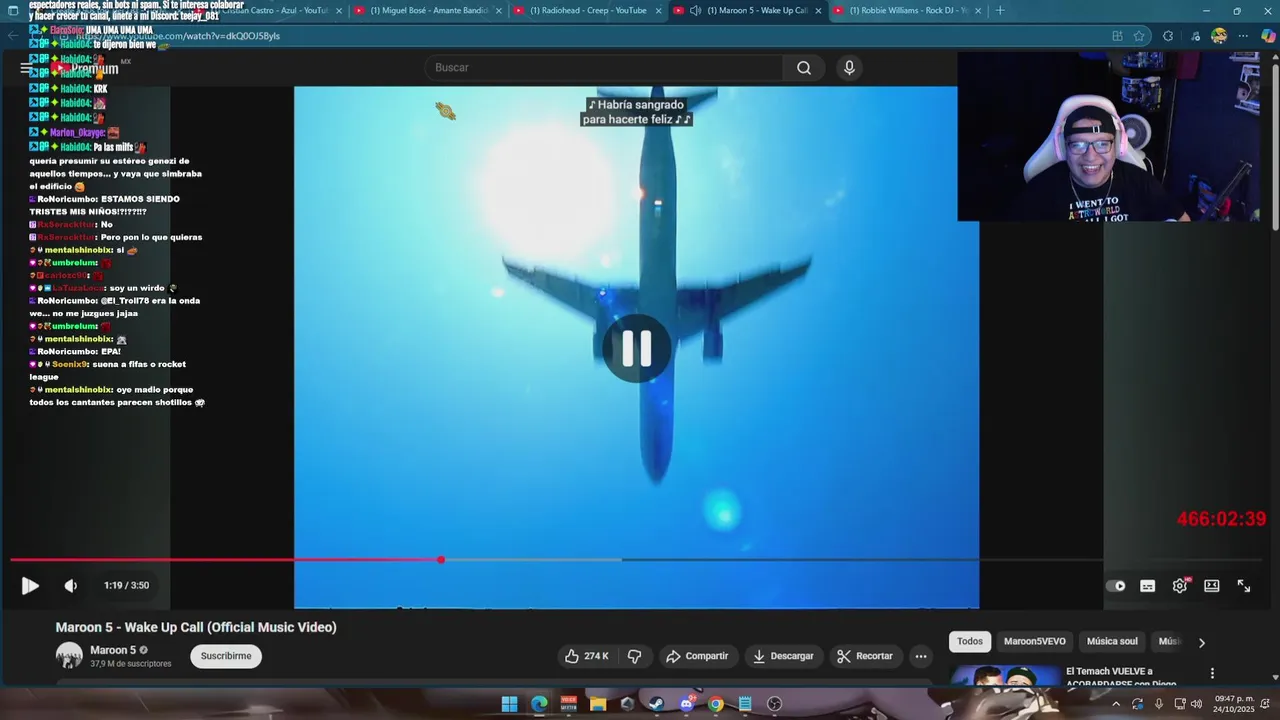This screenshot has height=720, width=1280.
Task: Open a new browser tab
Action: [1000, 11]
